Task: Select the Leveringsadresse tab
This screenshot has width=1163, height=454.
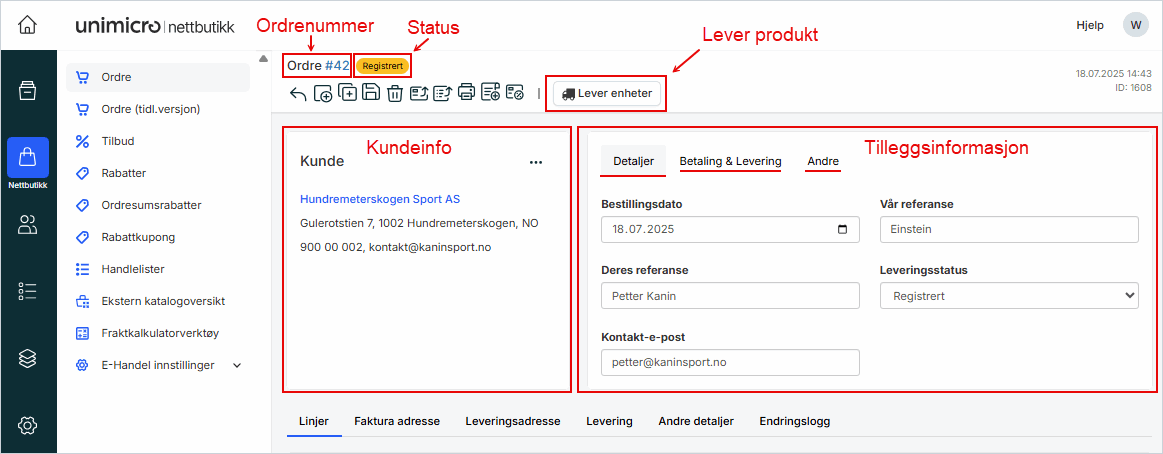Action: pos(512,421)
